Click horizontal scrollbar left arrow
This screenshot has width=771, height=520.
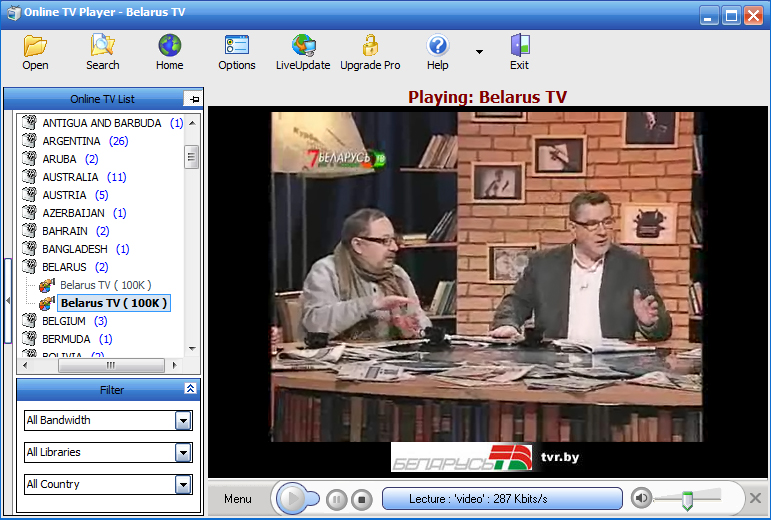point(25,365)
